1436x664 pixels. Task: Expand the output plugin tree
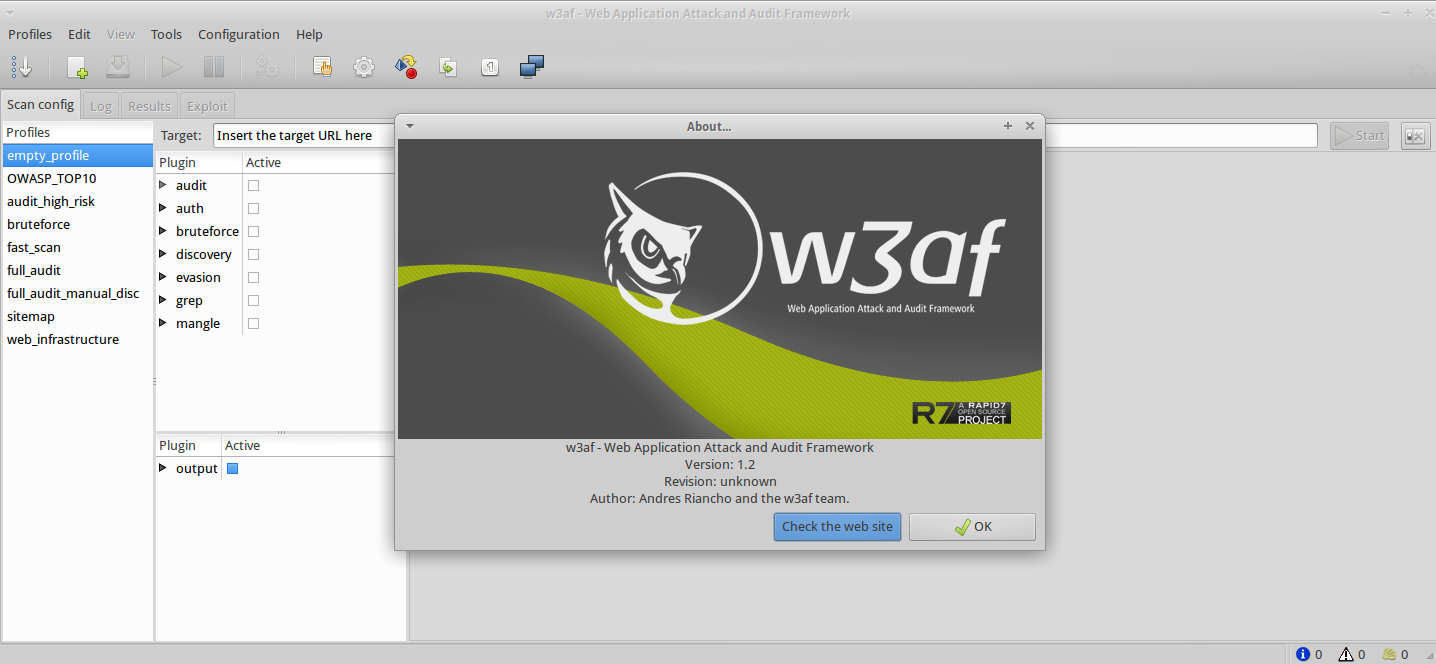point(162,468)
